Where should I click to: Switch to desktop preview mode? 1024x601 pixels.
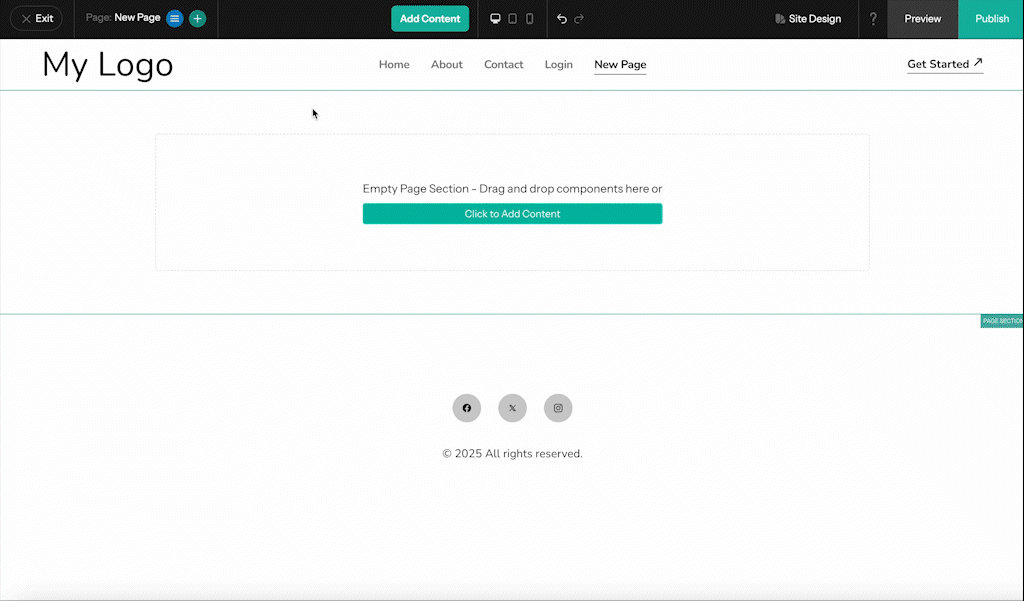(495, 18)
